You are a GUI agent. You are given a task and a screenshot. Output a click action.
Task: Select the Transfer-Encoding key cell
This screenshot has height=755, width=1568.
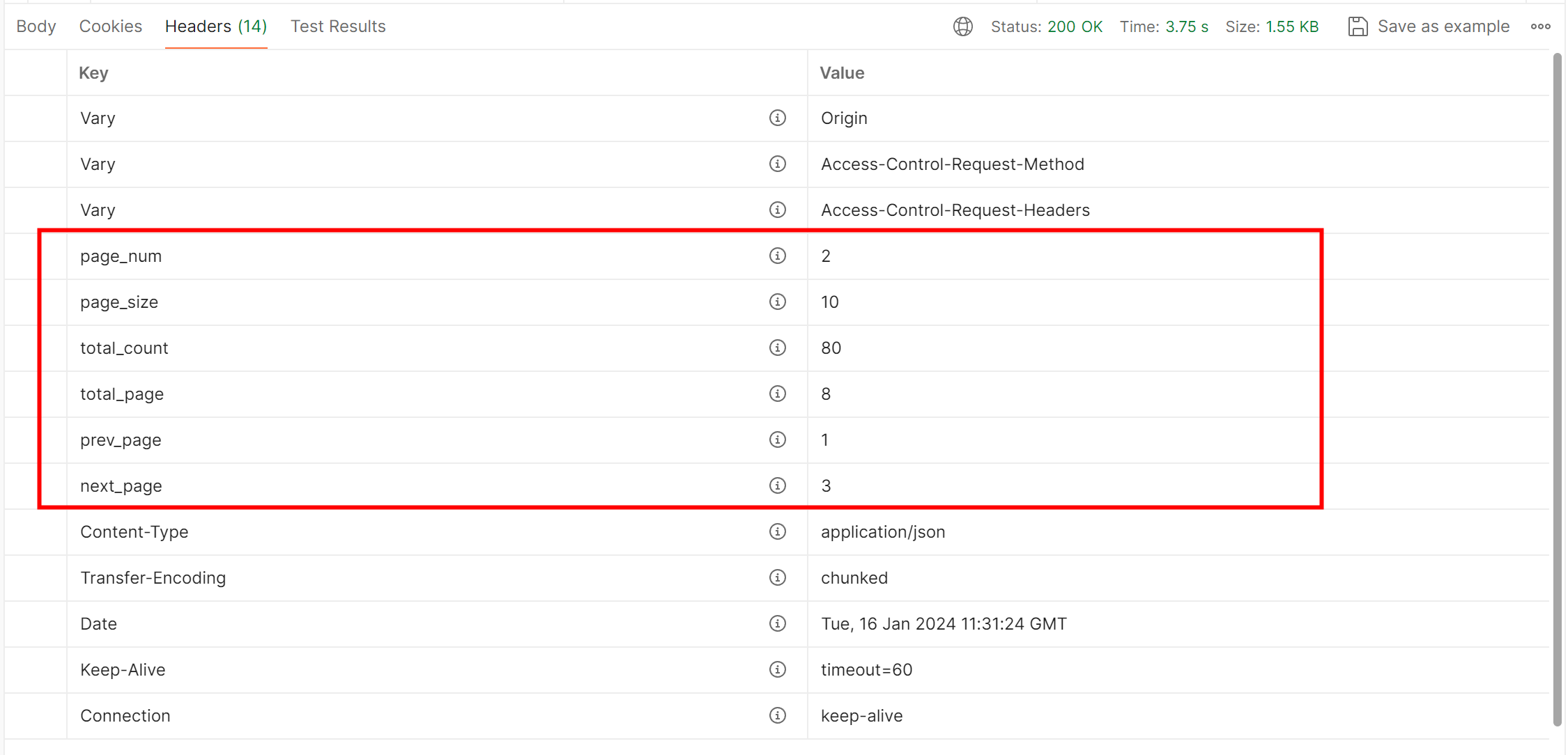pyautogui.click(x=437, y=578)
